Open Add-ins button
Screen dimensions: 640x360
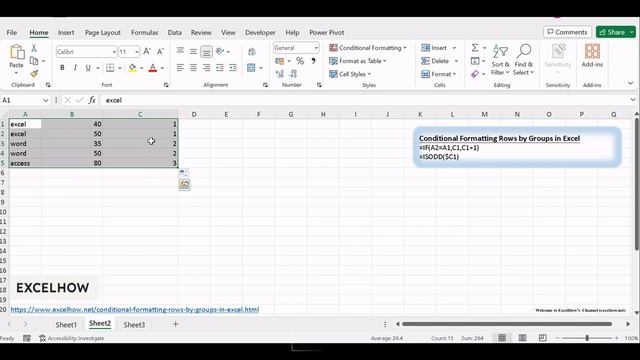[x=592, y=55]
